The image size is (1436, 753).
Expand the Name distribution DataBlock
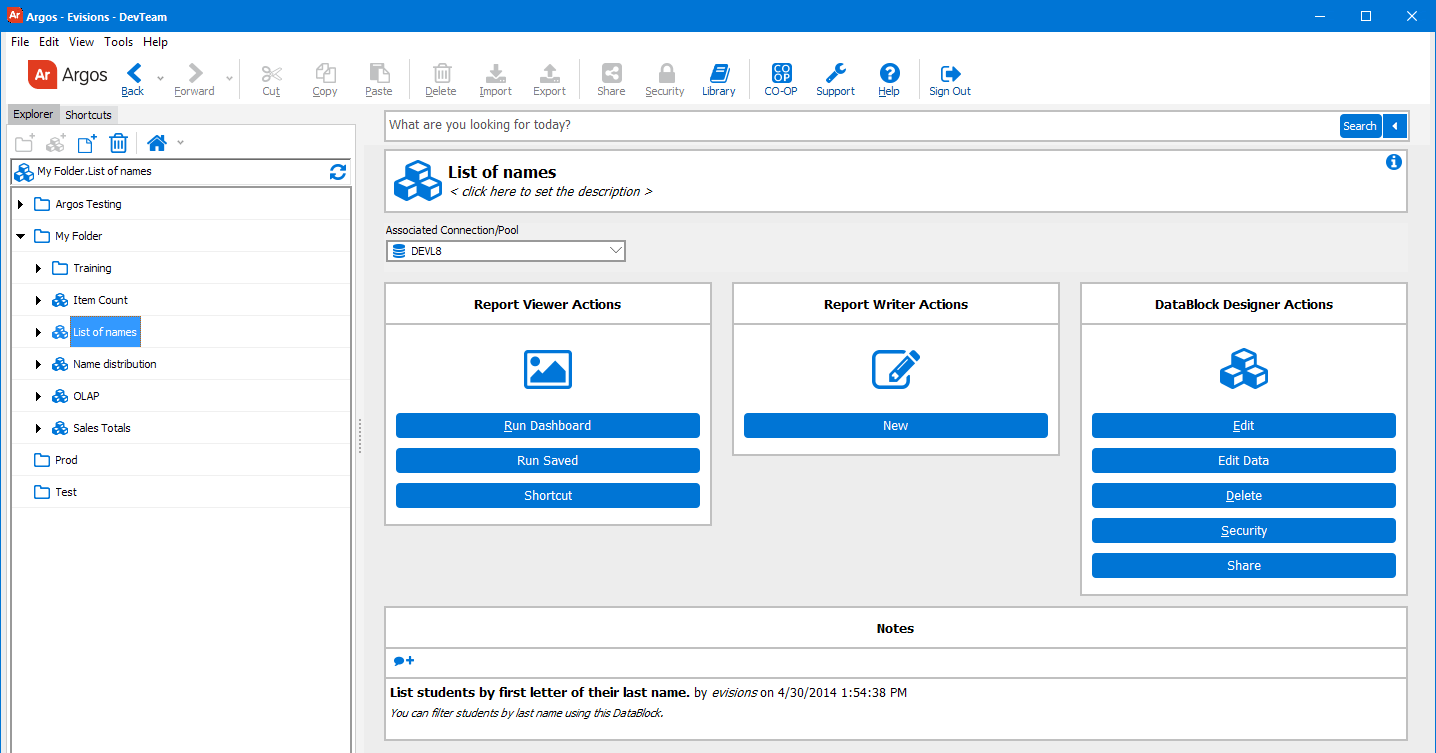pyautogui.click(x=39, y=364)
